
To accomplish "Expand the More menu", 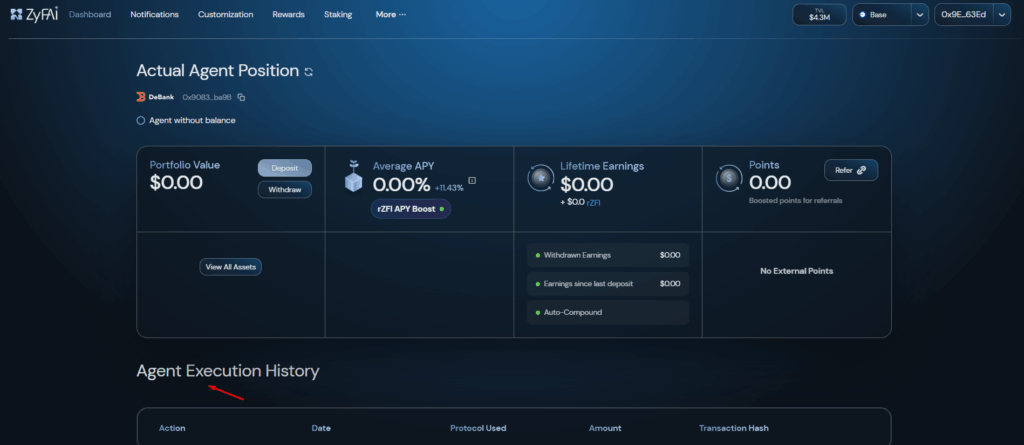I will [x=391, y=15].
